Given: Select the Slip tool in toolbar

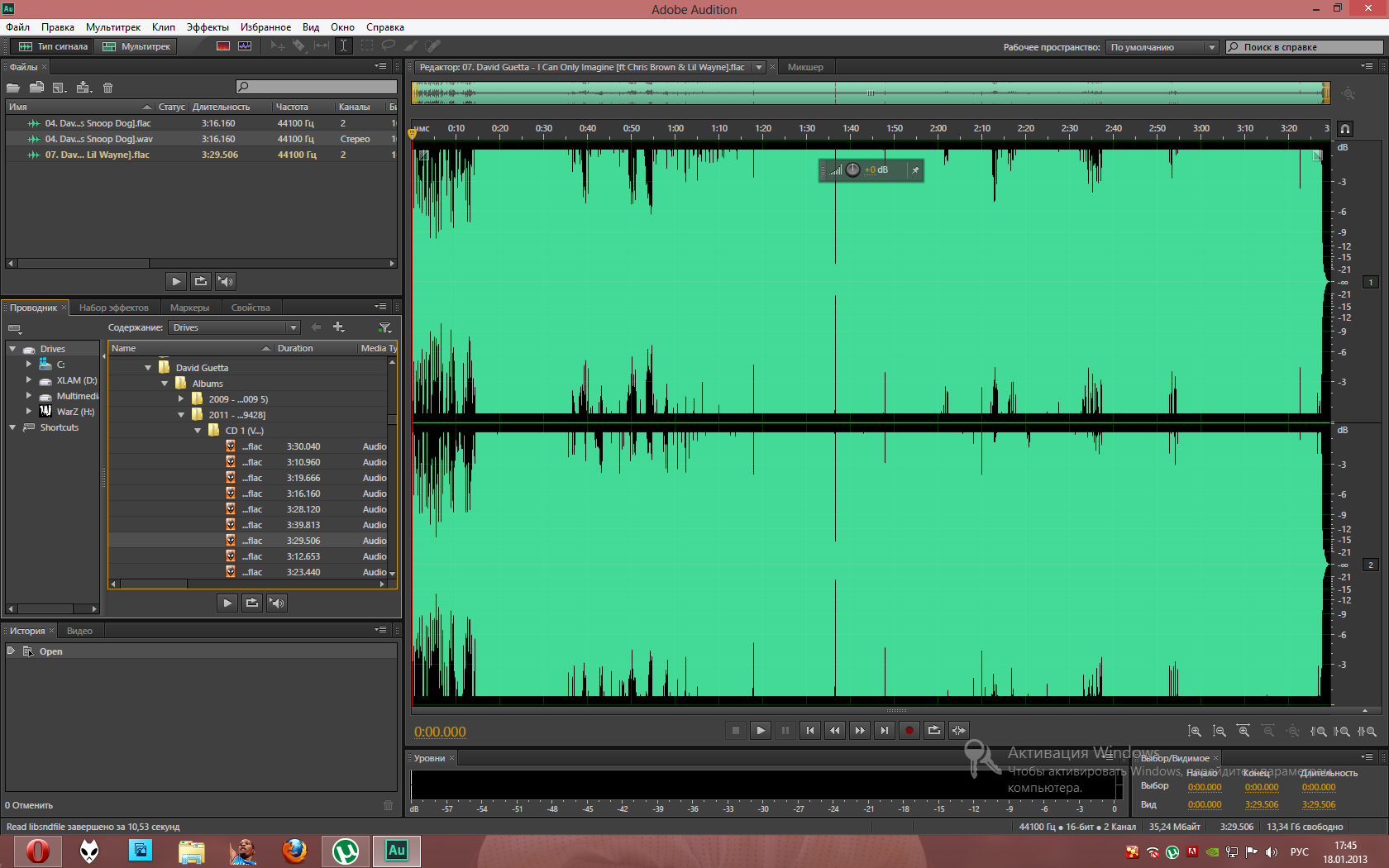Looking at the screenshot, I should click(x=321, y=46).
